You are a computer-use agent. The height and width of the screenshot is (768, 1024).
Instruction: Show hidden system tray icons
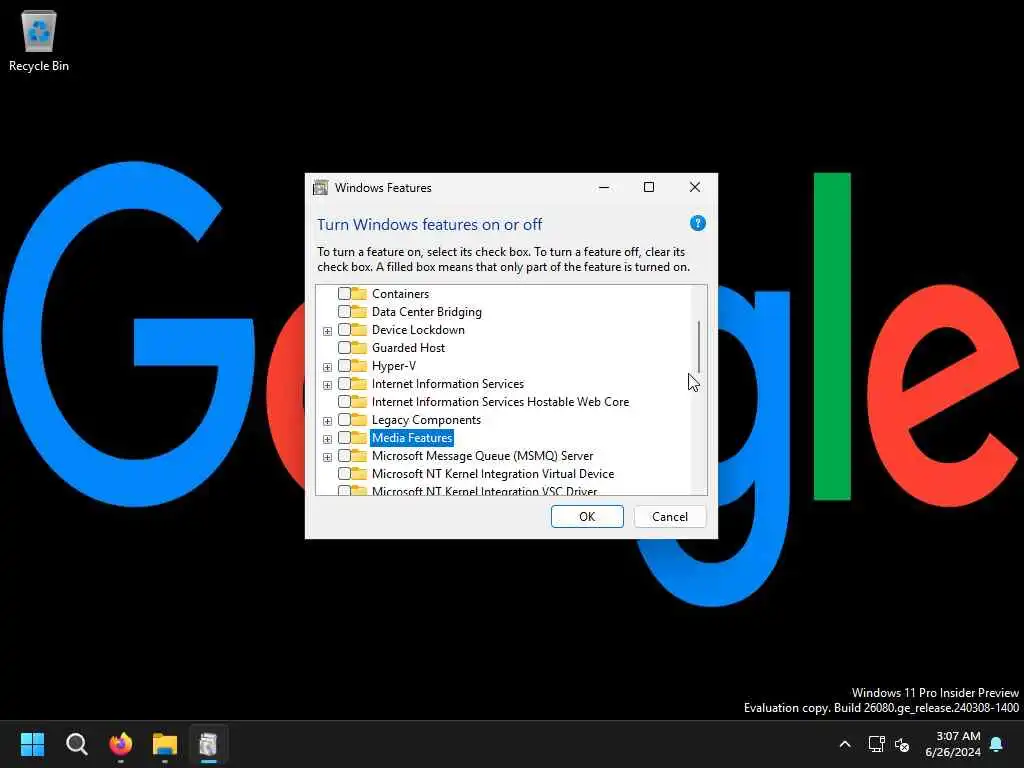pyautogui.click(x=844, y=744)
